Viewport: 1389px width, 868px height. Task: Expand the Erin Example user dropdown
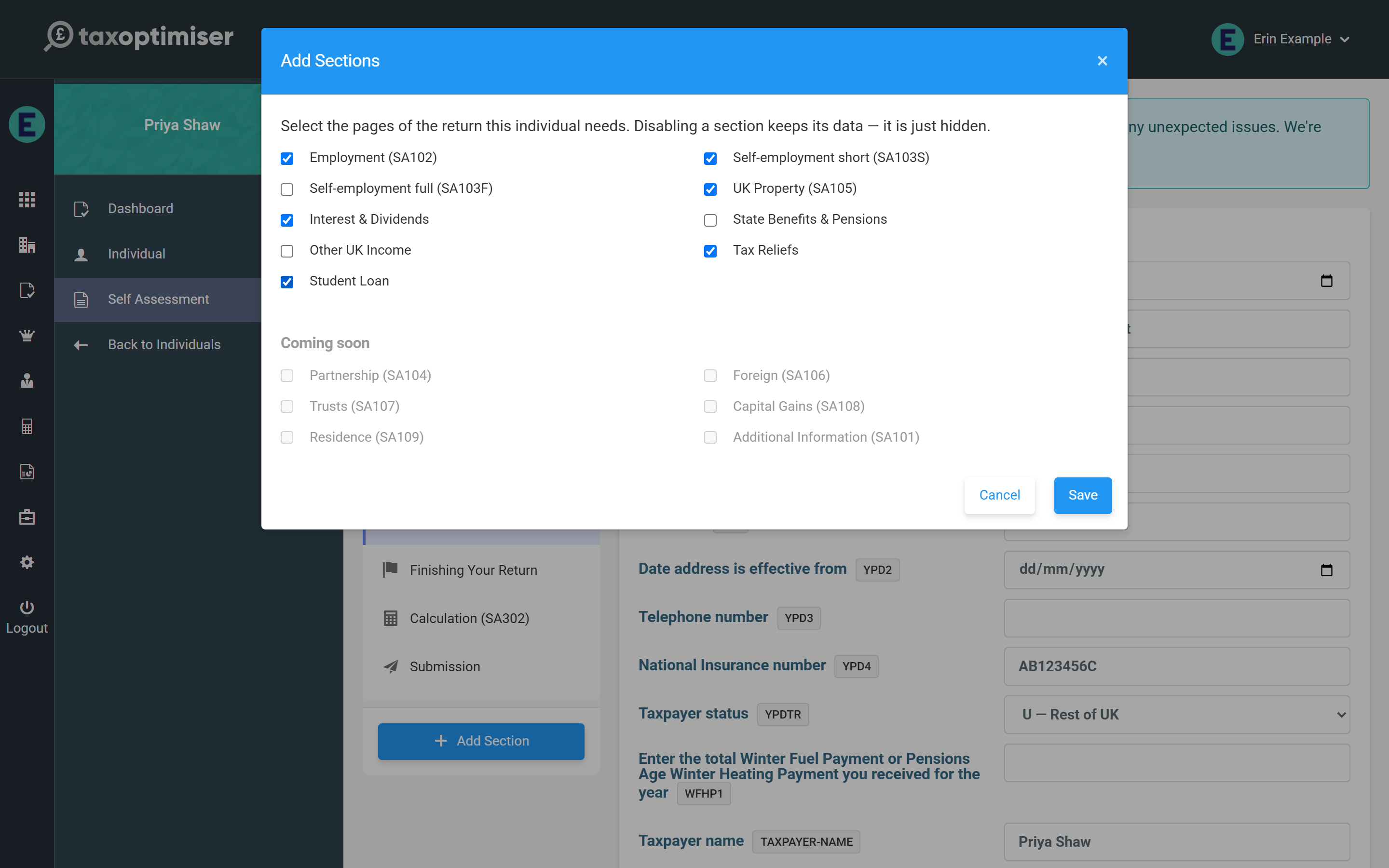point(1281,39)
